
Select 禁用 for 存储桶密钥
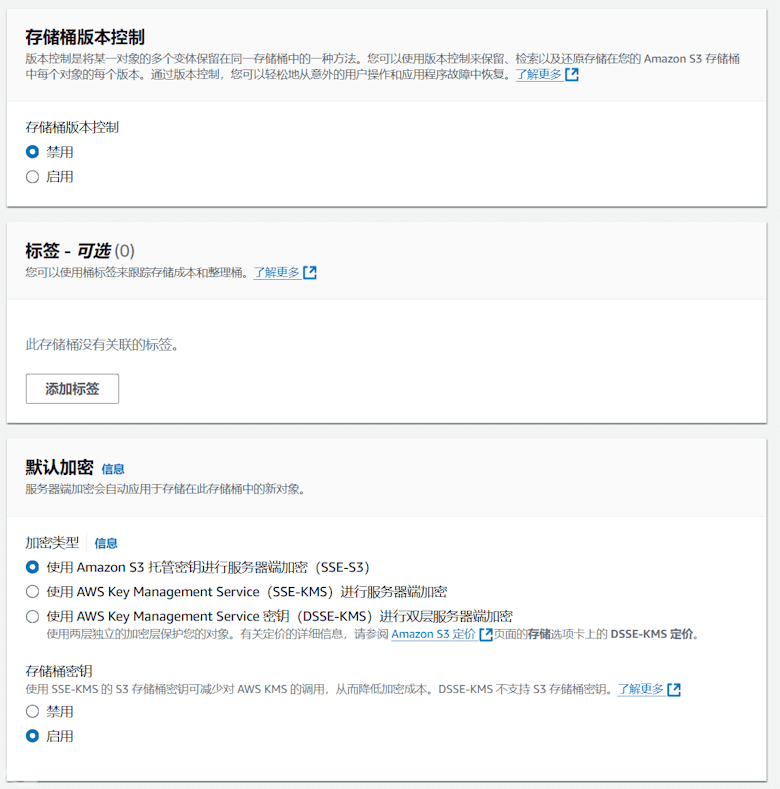32,712
